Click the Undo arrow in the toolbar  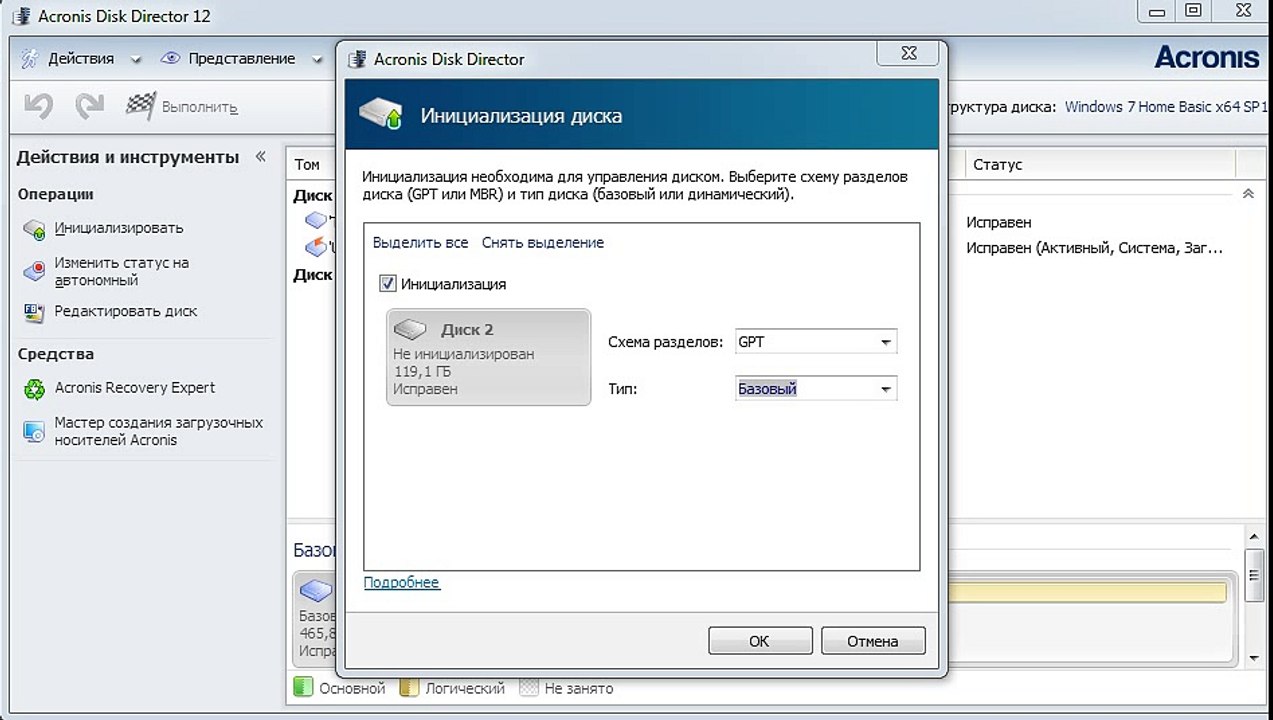(38, 106)
